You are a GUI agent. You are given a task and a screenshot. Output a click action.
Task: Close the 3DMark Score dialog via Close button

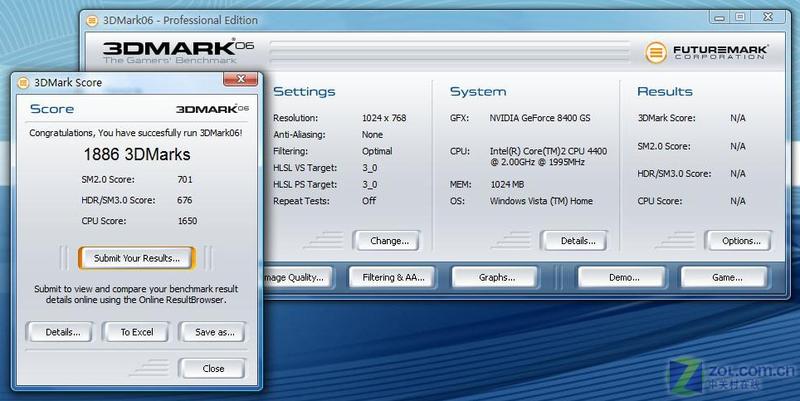coord(213,368)
